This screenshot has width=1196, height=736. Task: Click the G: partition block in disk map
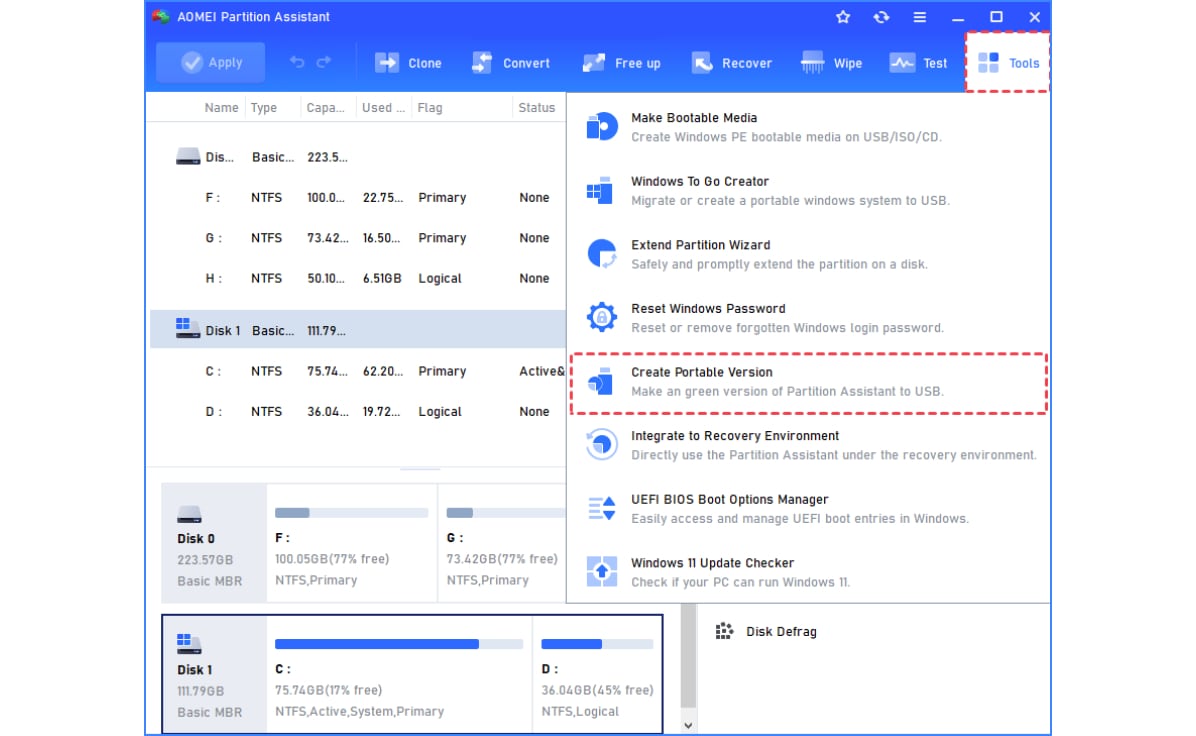503,543
